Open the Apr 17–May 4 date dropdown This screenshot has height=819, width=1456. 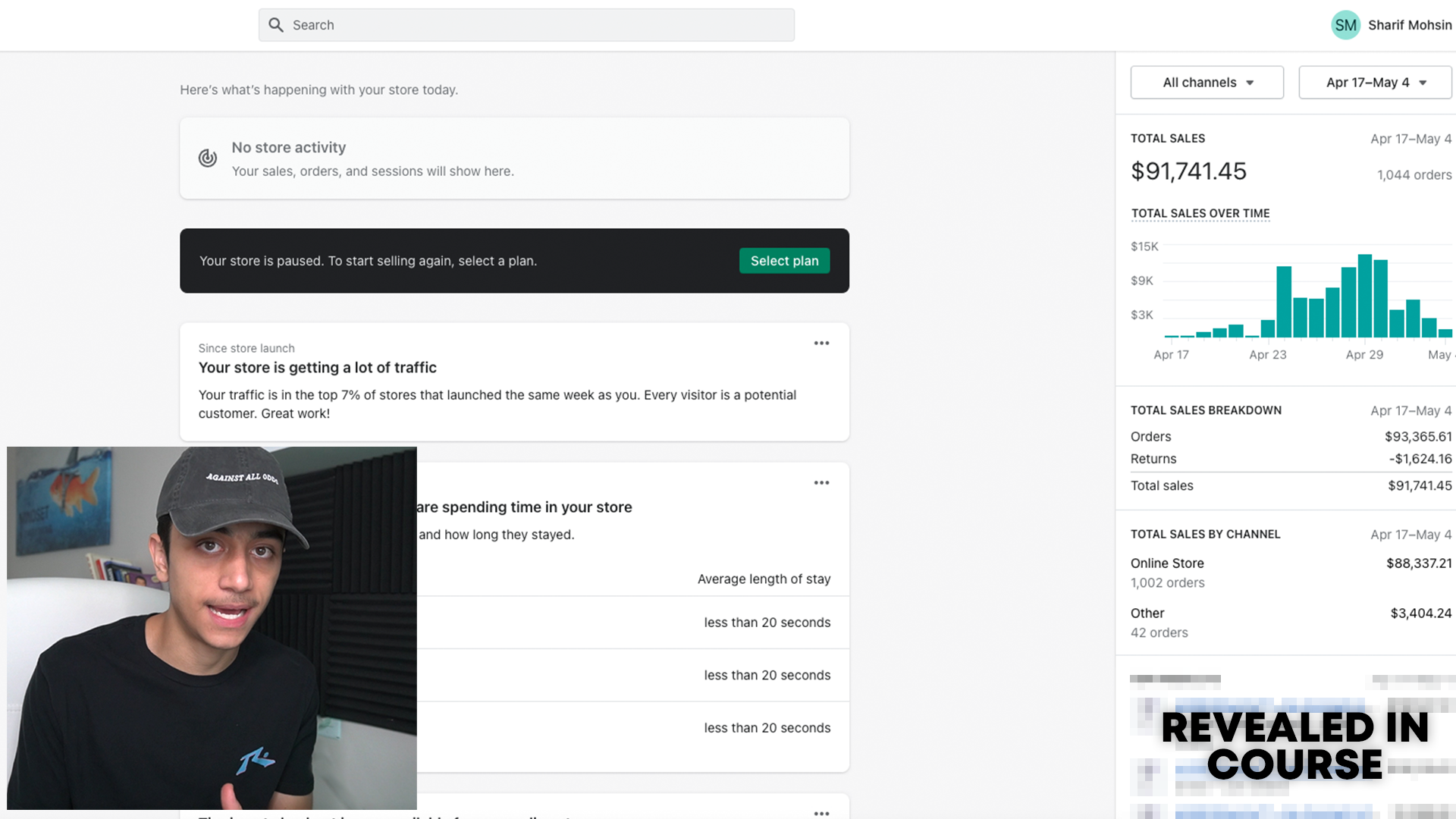1375,83
